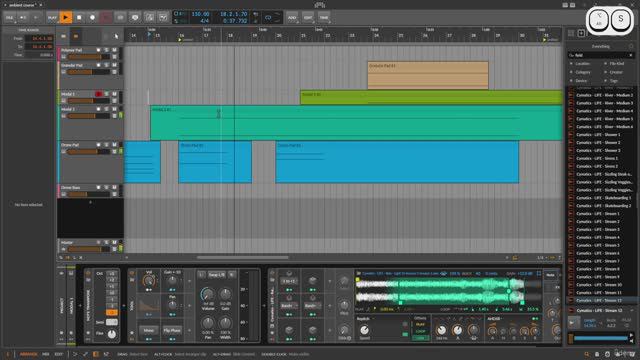
Task: Open first Bandn filter dropdown
Action: point(289,306)
